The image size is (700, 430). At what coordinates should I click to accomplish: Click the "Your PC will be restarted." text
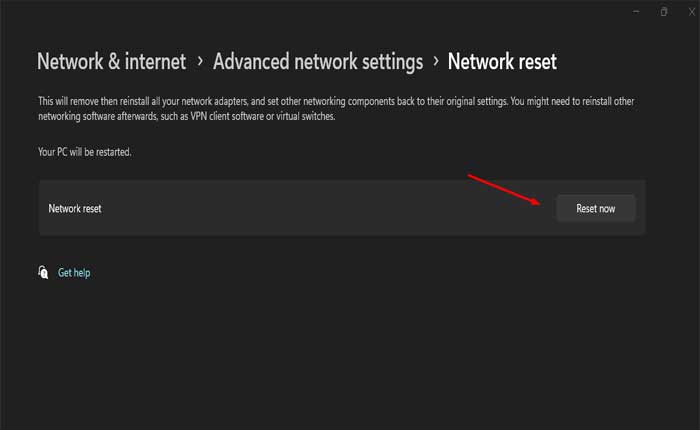pyautogui.click(x=84, y=152)
